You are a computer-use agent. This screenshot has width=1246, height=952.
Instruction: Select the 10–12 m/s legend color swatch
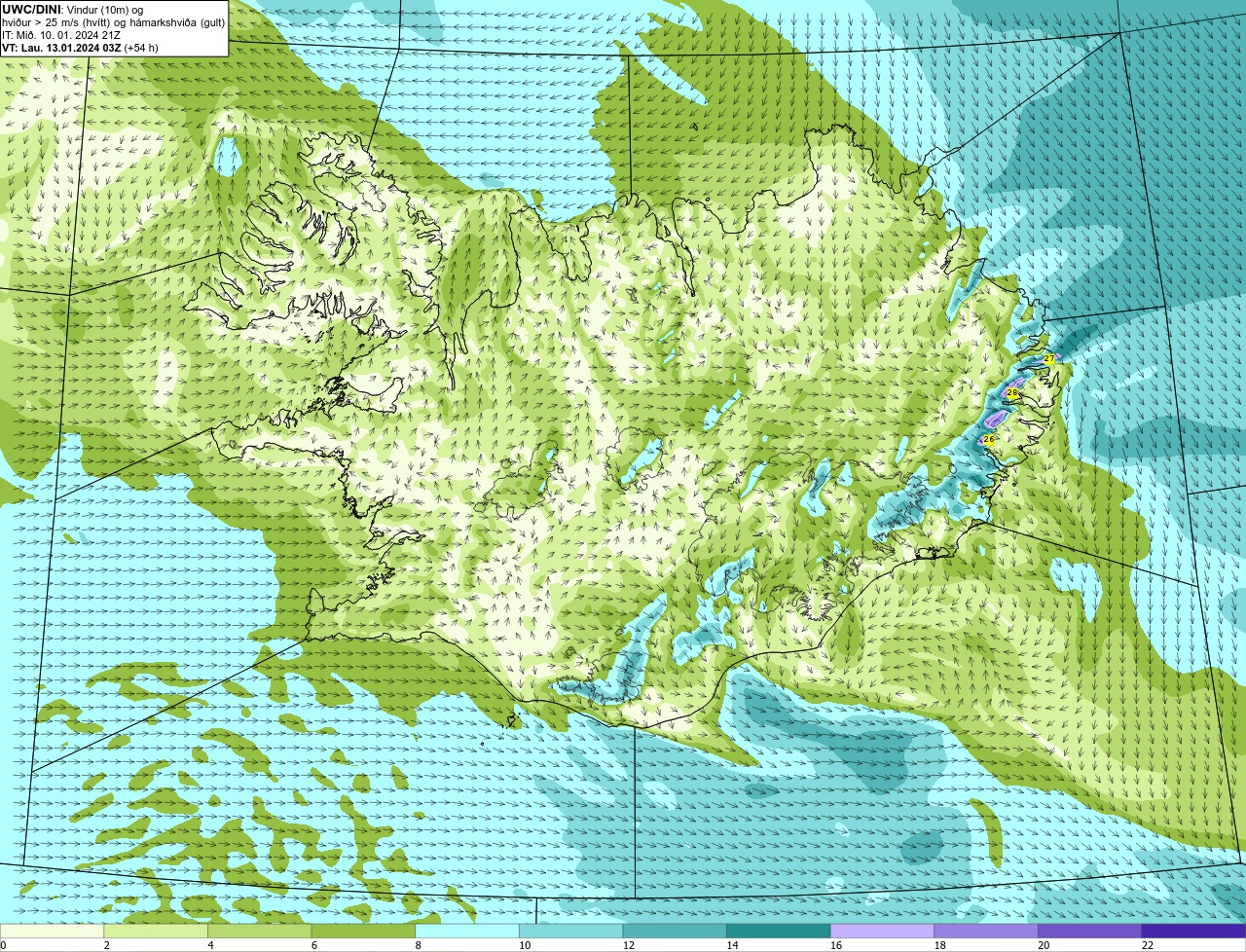[570, 932]
